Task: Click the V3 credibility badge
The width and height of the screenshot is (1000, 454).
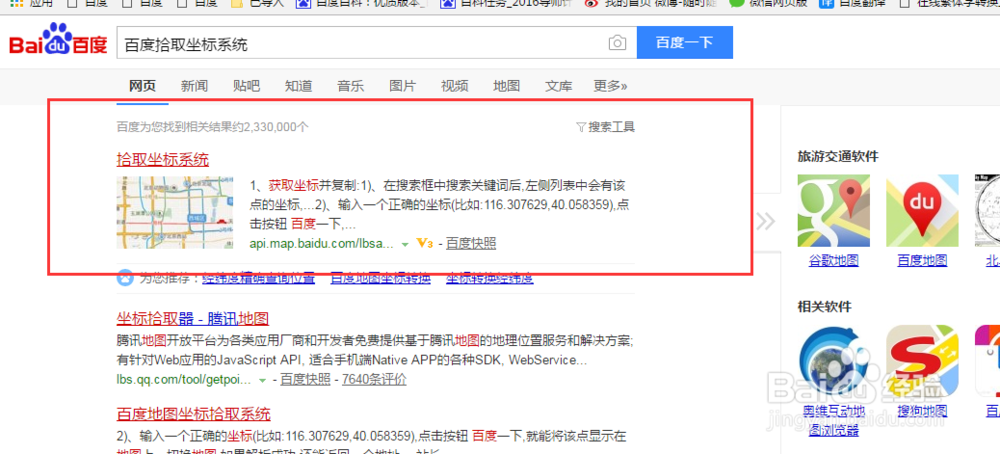Action: (425, 243)
